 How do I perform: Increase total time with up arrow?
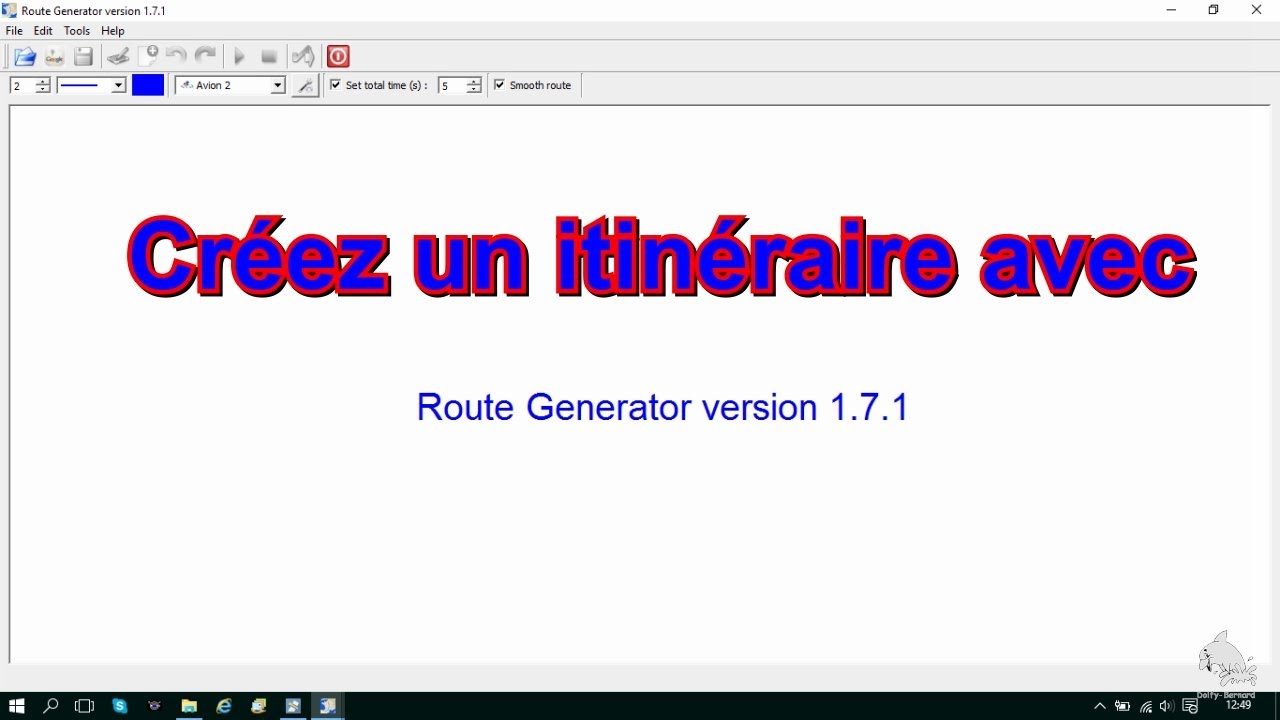[474, 82]
